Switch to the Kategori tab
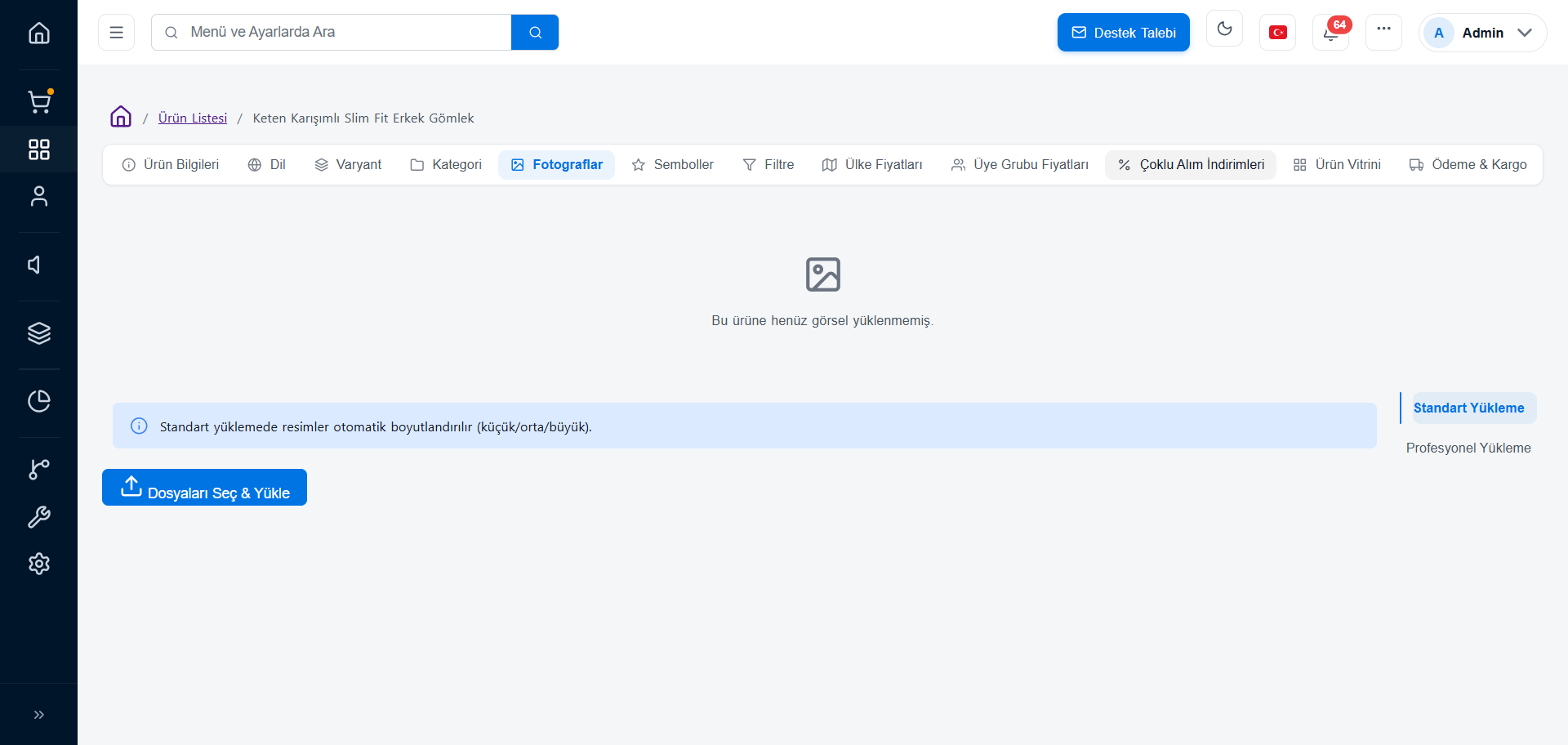This screenshot has height=745, width=1568. 446,165
